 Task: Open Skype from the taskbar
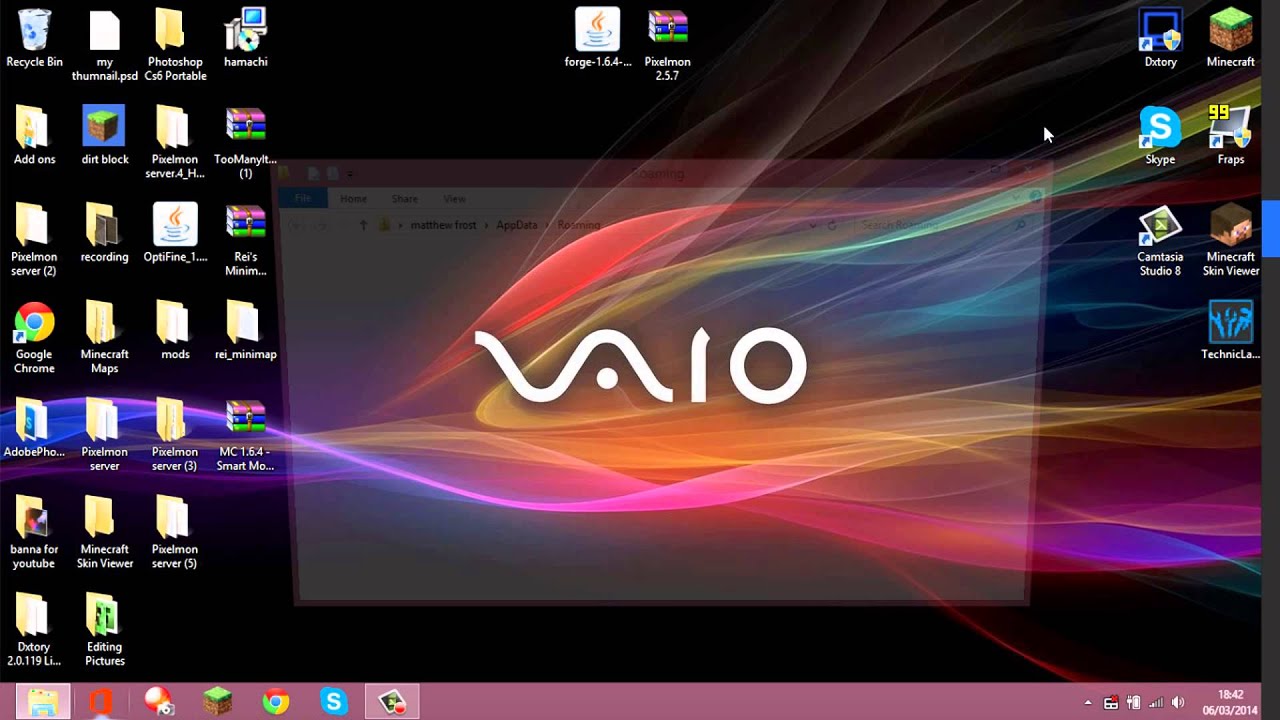pos(334,702)
